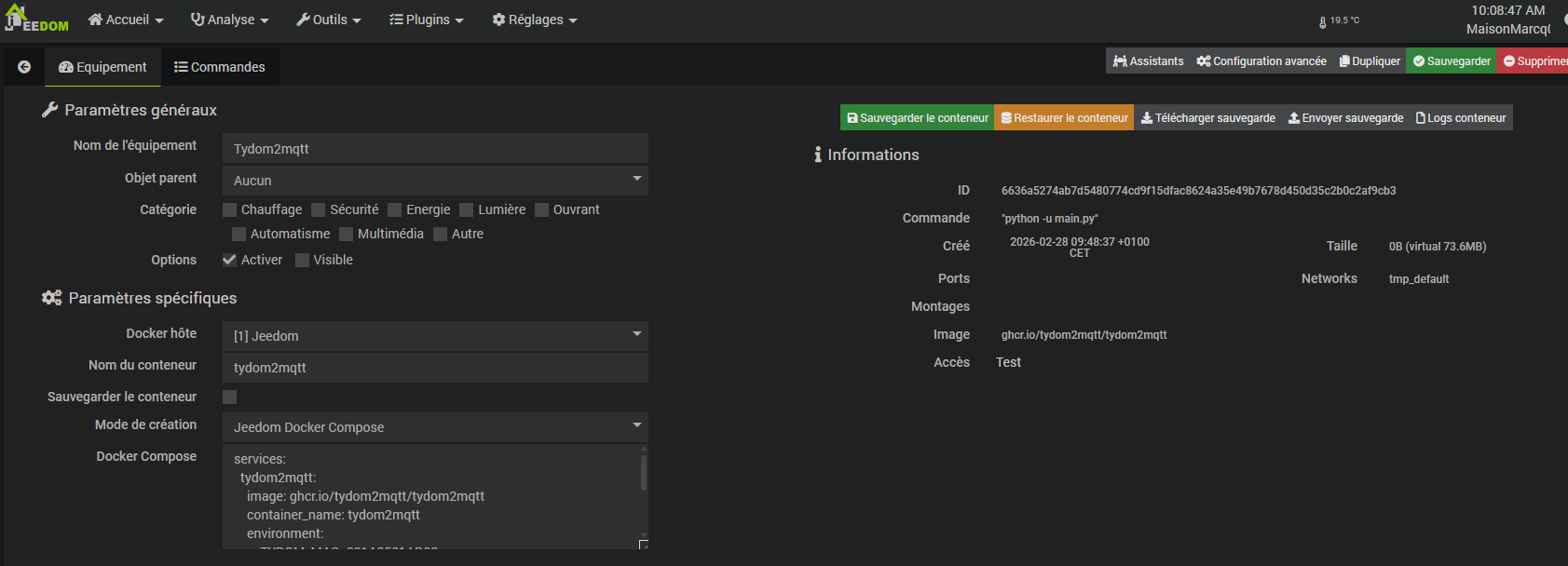
Task: Tick the Sauvegarder le conteneur checkbox
Action: pyautogui.click(x=230, y=398)
